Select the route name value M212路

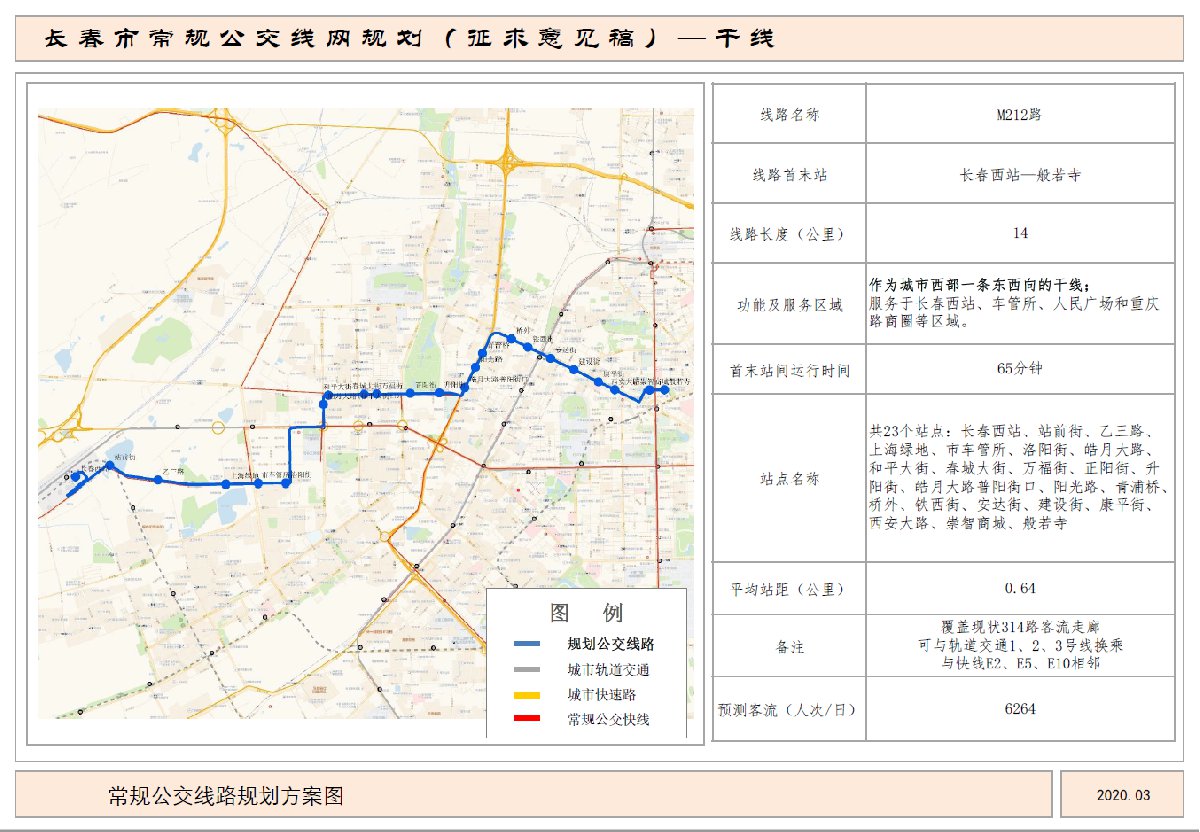point(1019,114)
